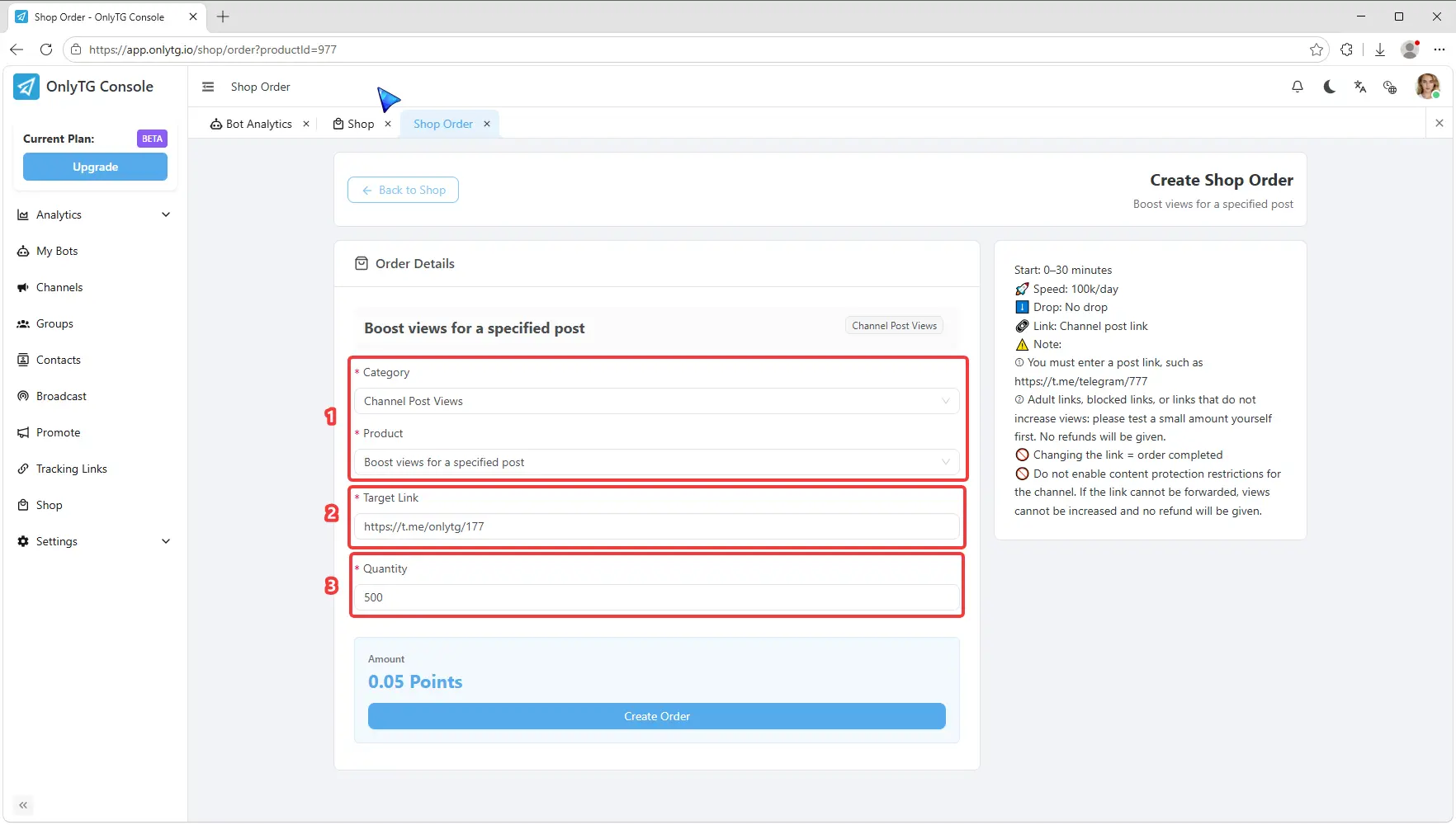The height and width of the screenshot is (825, 1456).
Task: Open the language translation icon
Action: (x=1360, y=87)
